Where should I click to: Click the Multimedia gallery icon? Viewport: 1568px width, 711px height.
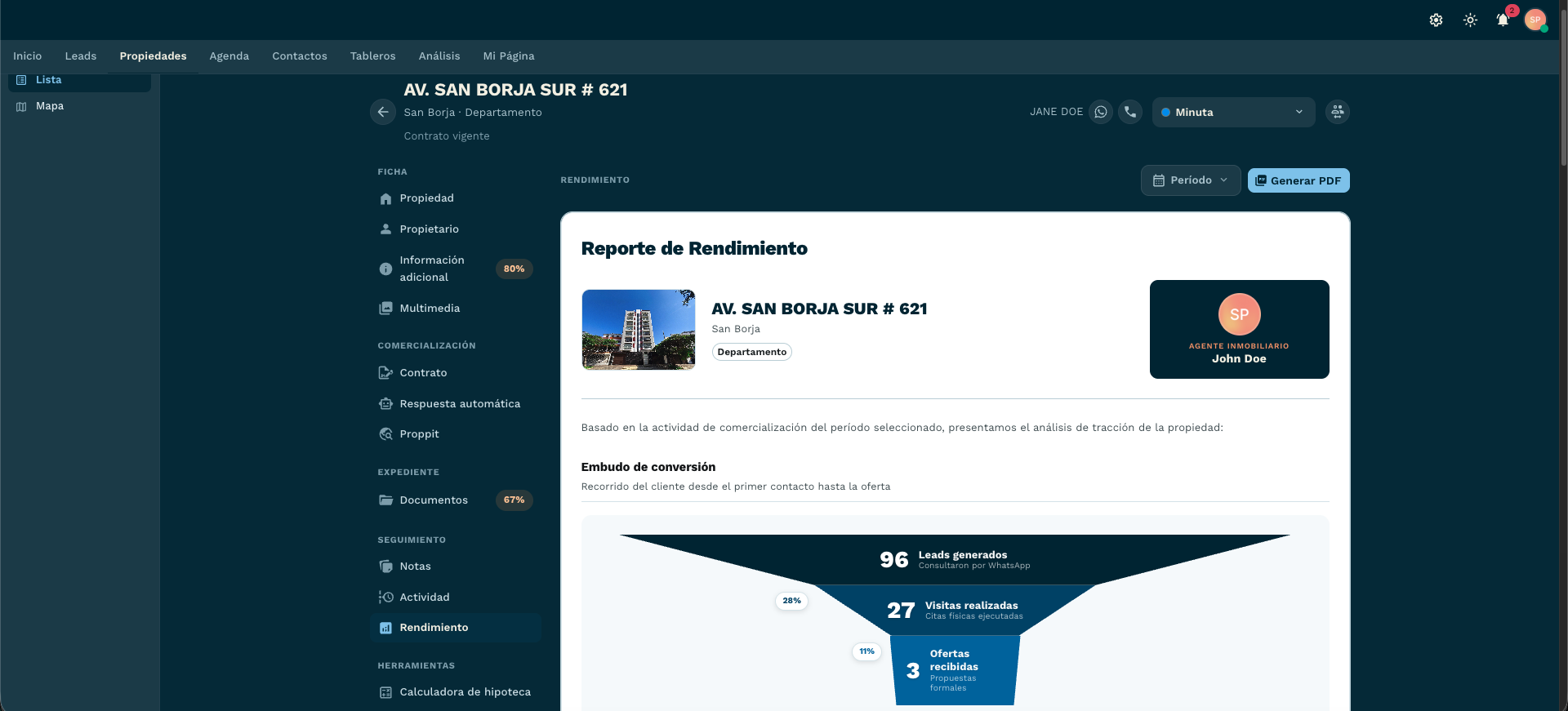[x=385, y=309]
